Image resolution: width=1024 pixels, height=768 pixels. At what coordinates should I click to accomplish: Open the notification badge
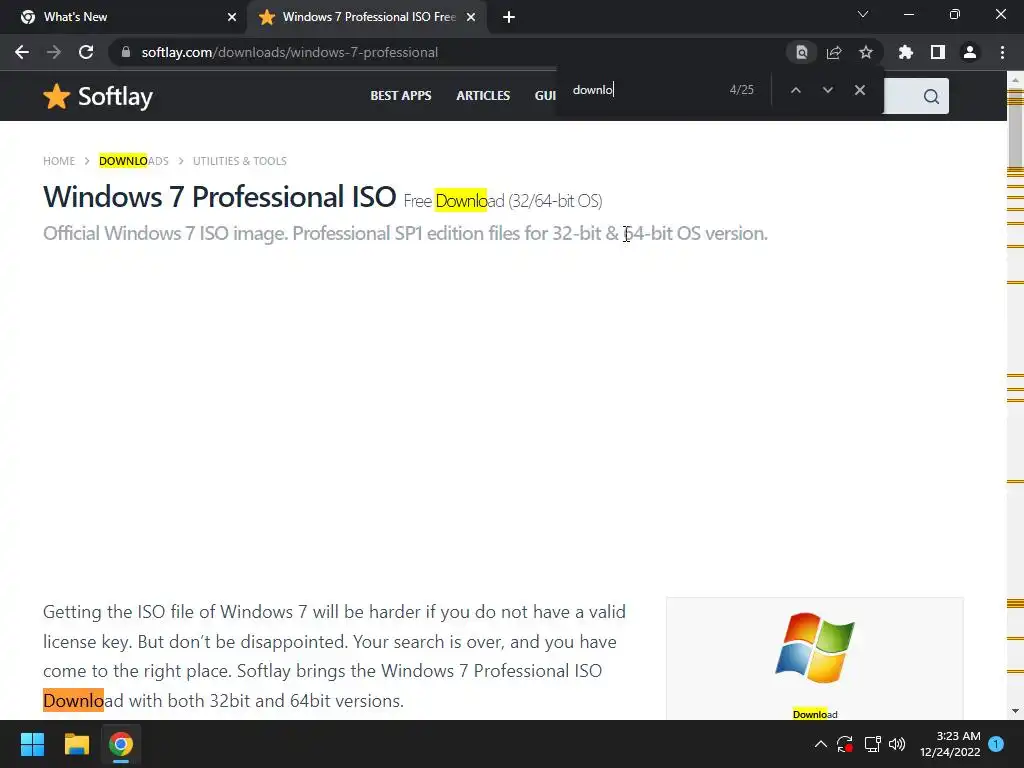point(996,744)
